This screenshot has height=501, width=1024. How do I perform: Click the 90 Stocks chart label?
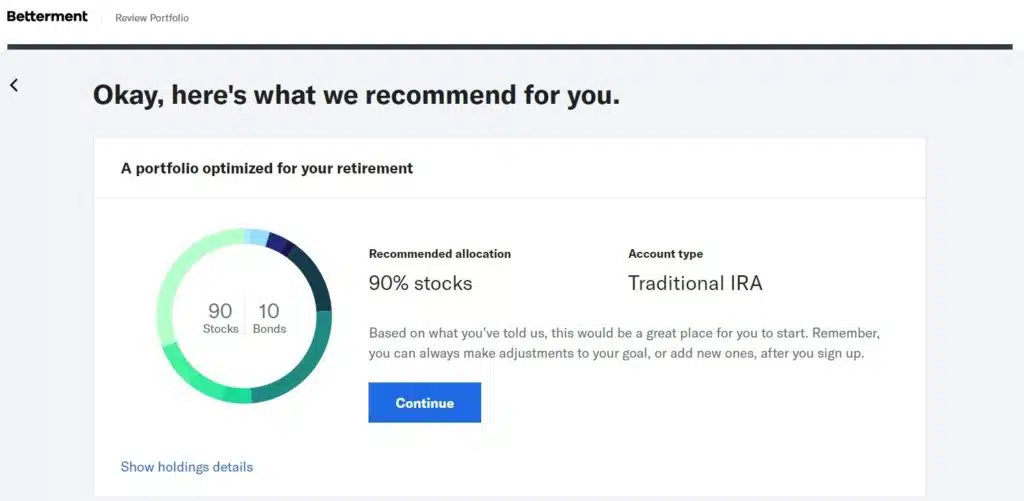click(220, 318)
